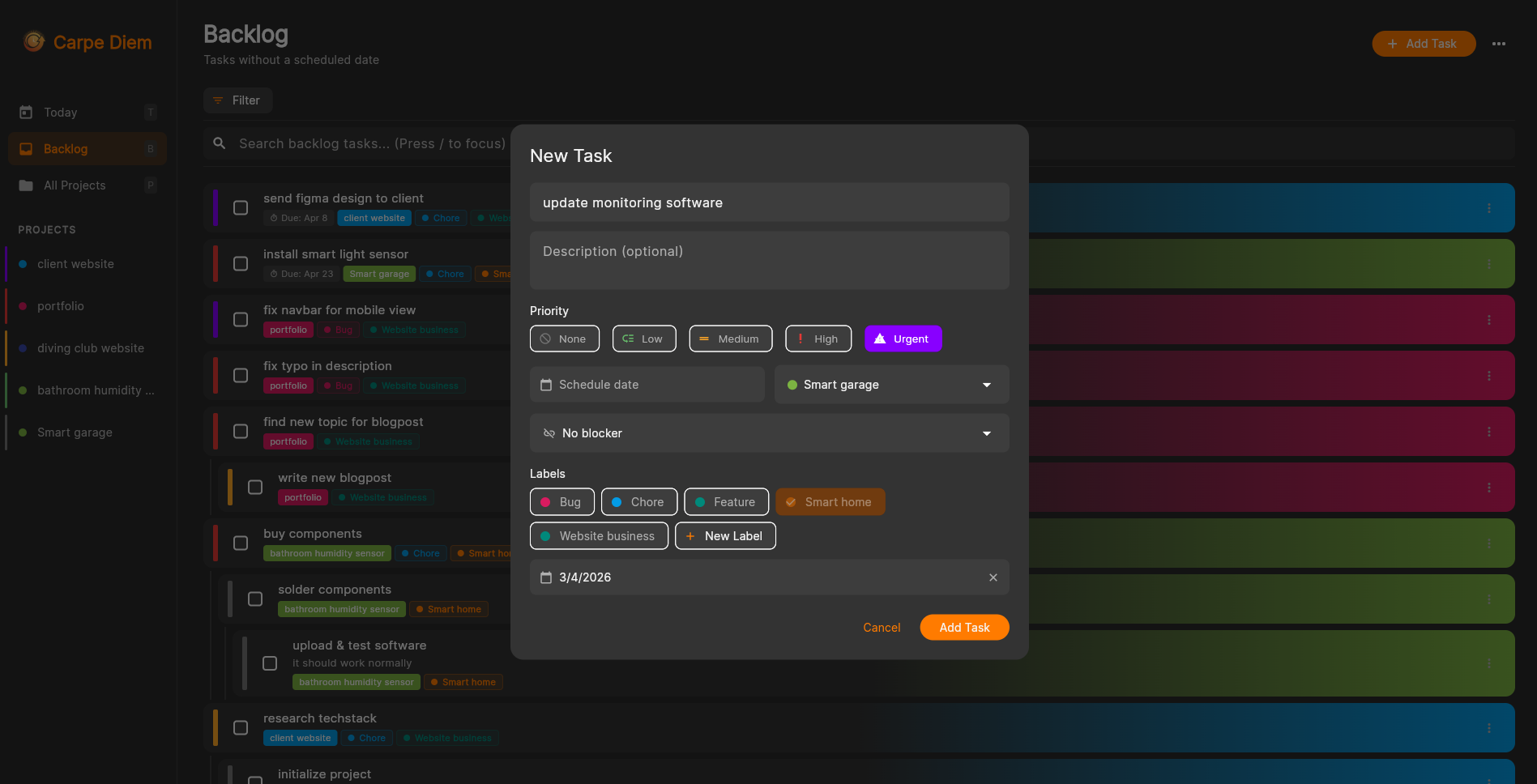Clear the 3/4/2026 date with X icon

pyautogui.click(x=993, y=577)
